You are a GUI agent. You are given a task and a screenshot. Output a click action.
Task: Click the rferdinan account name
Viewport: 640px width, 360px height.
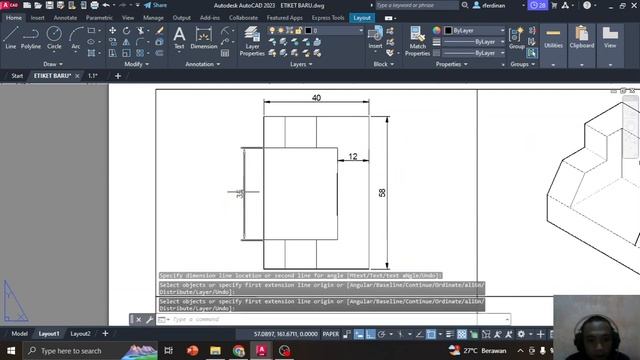pyautogui.click(x=493, y=5)
